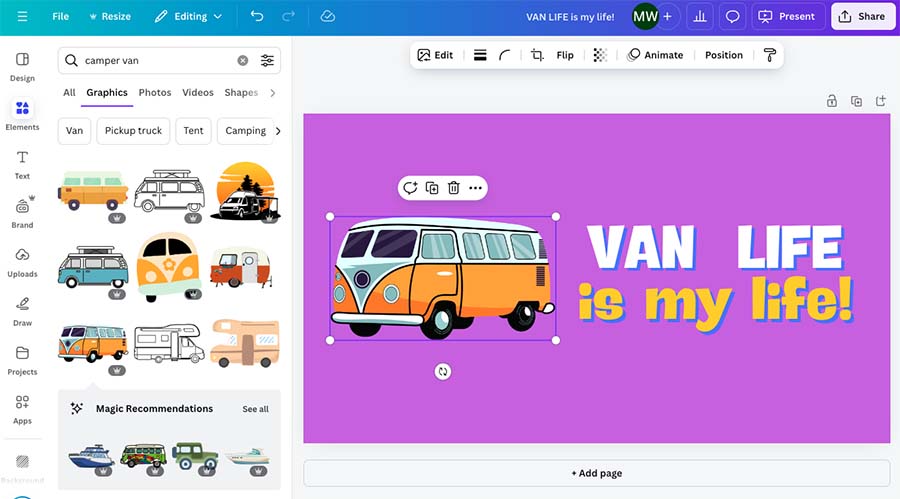Open the Text sidebar panel
The height and width of the screenshot is (499, 900).
point(22,165)
